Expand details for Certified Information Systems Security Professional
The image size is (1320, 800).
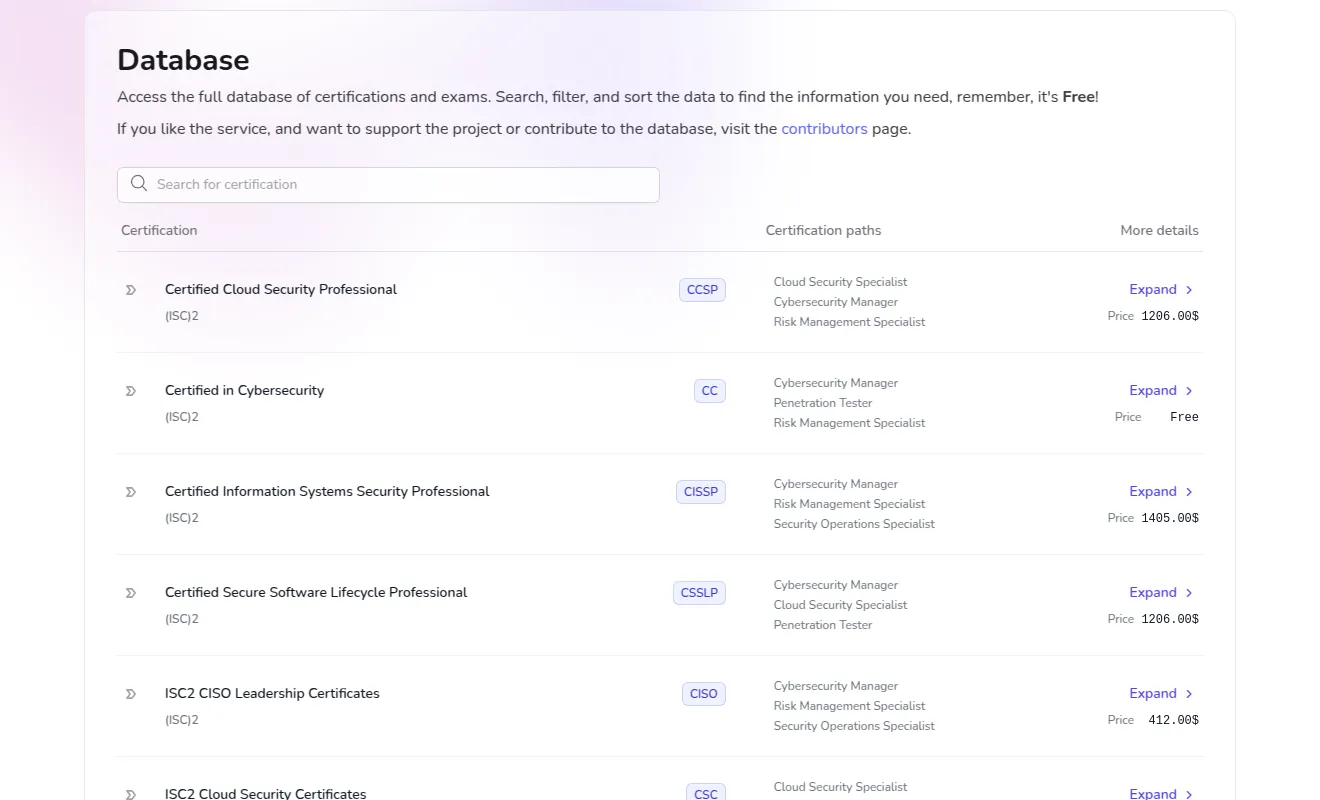[x=1152, y=491]
